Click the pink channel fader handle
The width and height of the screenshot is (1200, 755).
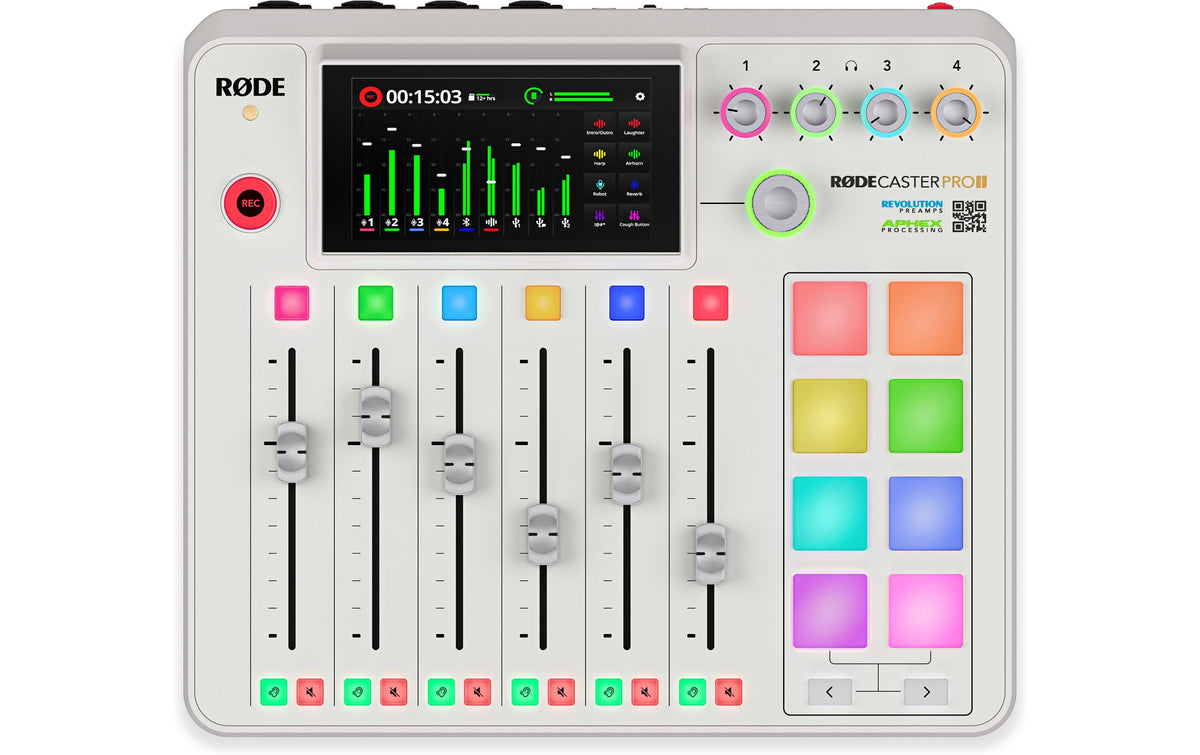(x=292, y=452)
